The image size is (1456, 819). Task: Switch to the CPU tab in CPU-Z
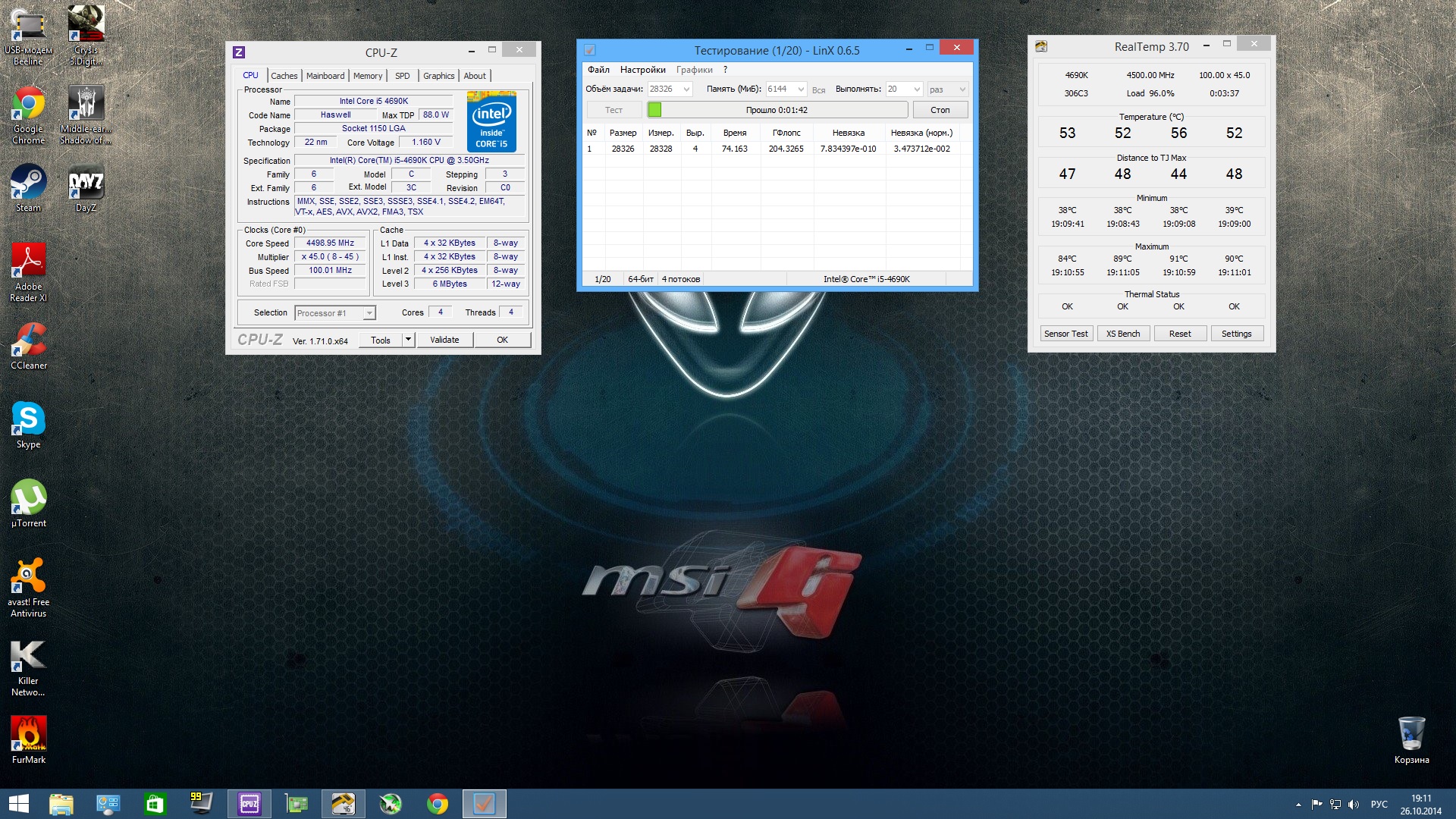(250, 76)
